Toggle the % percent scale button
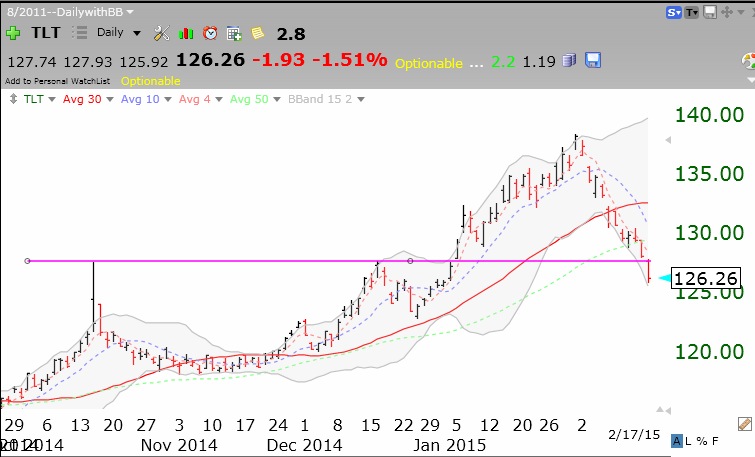The width and height of the screenshot is (755, 457). click(702, 440)
